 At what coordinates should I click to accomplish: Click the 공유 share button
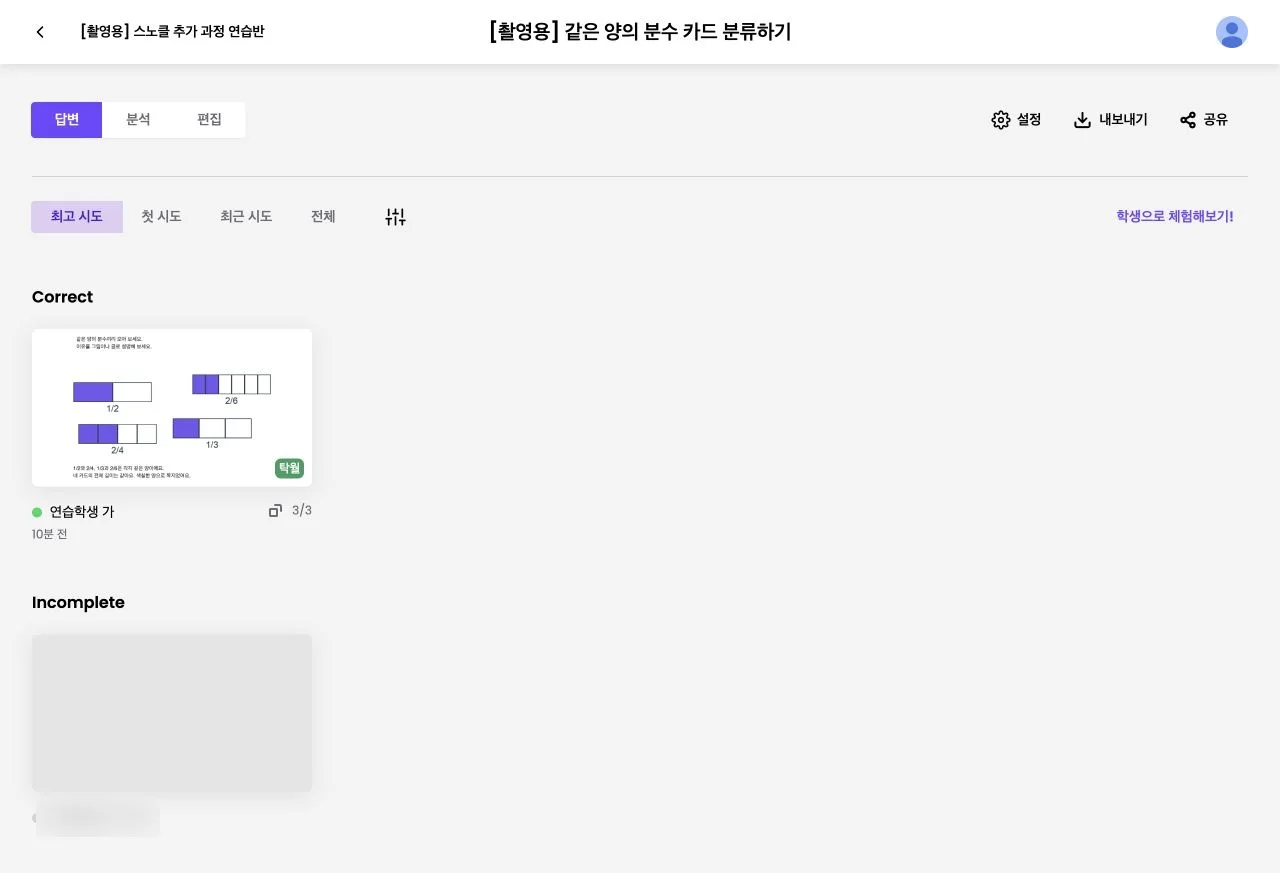[x=1203, y=120]
